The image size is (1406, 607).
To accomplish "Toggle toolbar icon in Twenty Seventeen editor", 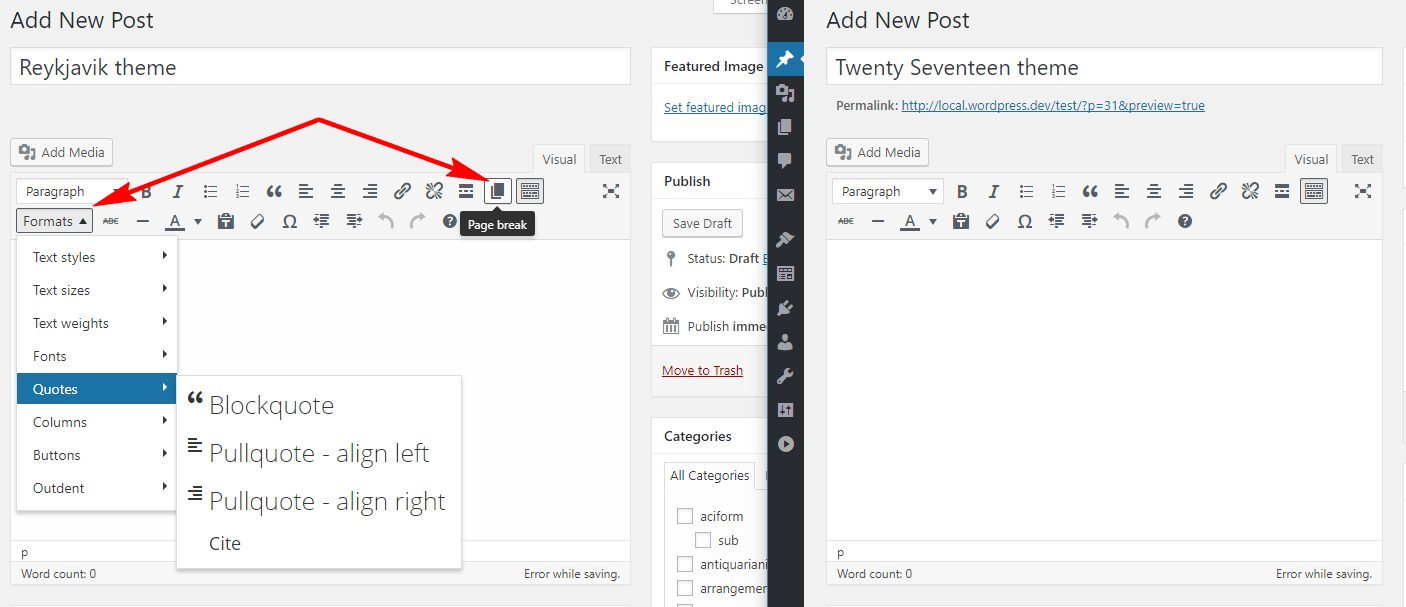I will [x=1314, y=191].
